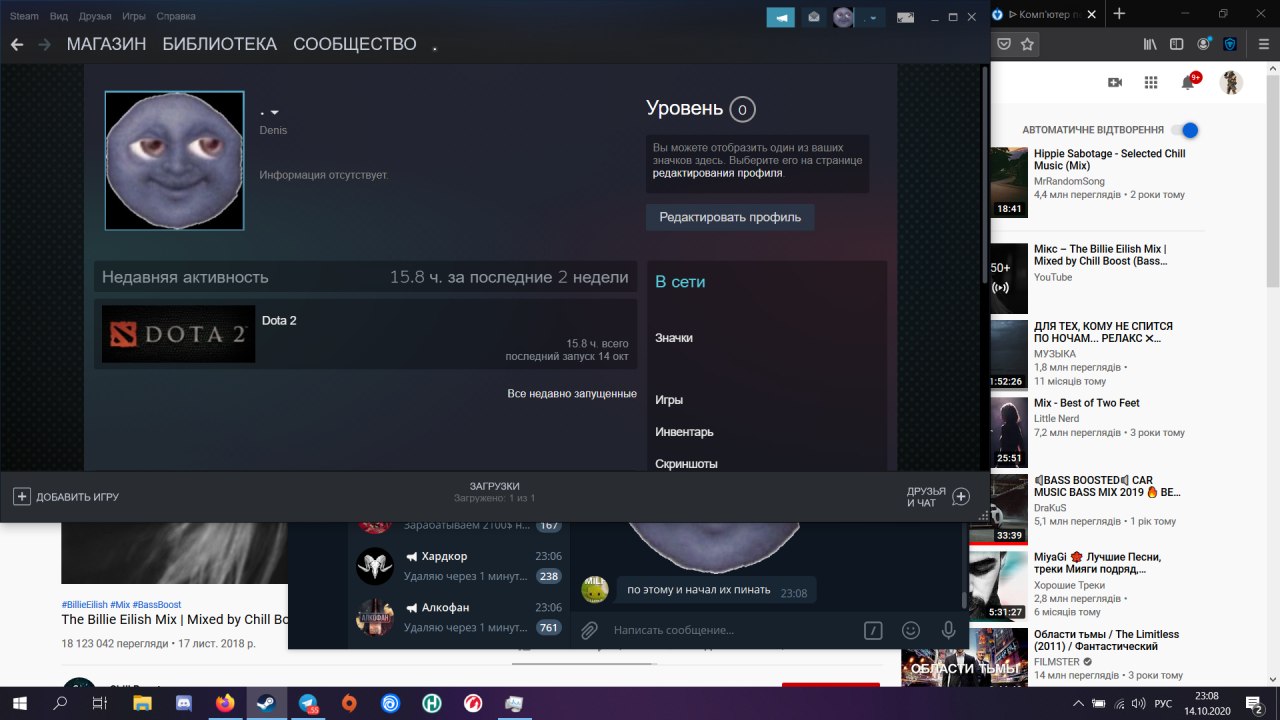Click the #BillieEilish hashtag link
1280x720 pixels.
click(x=83, y=605)
